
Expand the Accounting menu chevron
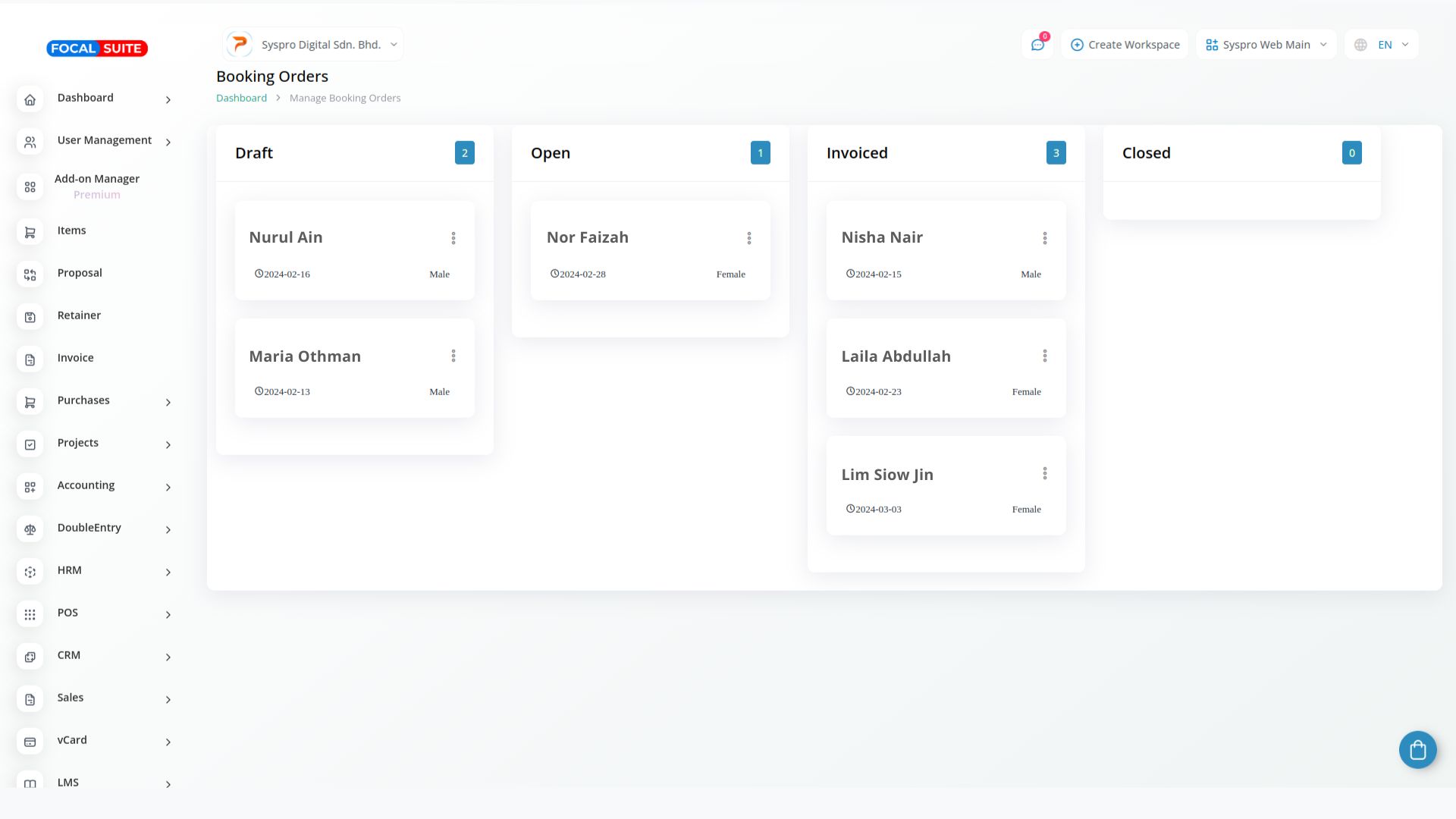pyautogui.click(x=168, y=488)
